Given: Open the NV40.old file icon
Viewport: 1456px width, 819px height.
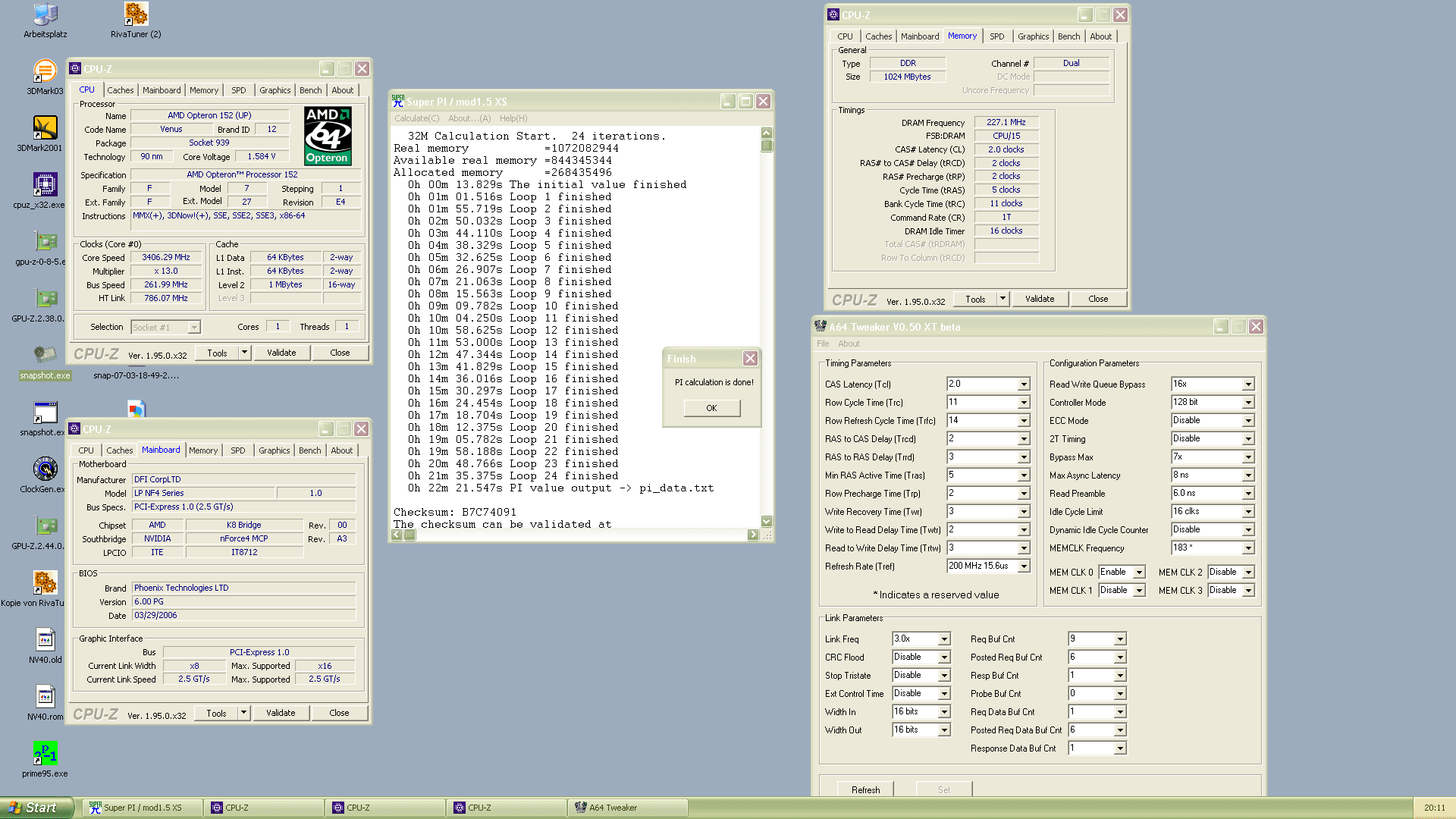Looking at the screenshot, I should click(x=45, y=646).
